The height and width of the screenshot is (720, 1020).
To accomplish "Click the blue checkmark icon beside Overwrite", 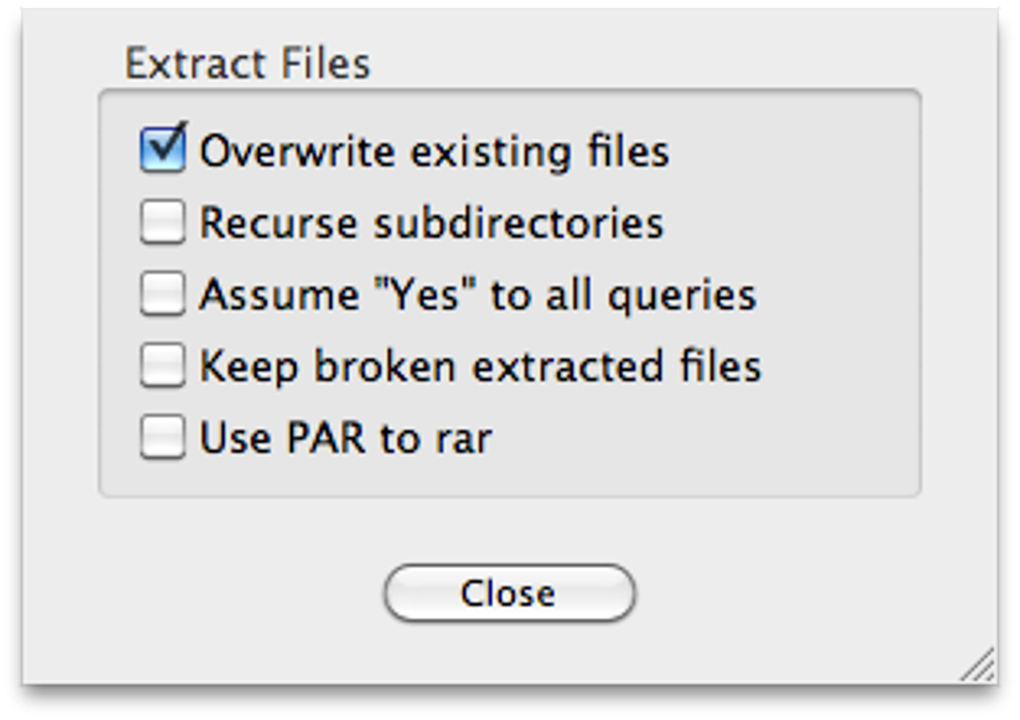I will point(164,146).
